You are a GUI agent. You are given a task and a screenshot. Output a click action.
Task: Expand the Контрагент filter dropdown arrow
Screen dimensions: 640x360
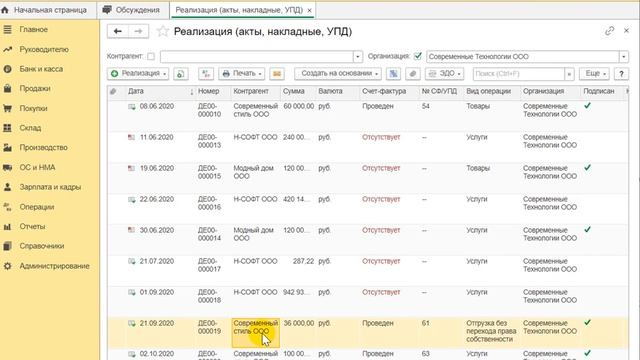[x=358, y=57]
